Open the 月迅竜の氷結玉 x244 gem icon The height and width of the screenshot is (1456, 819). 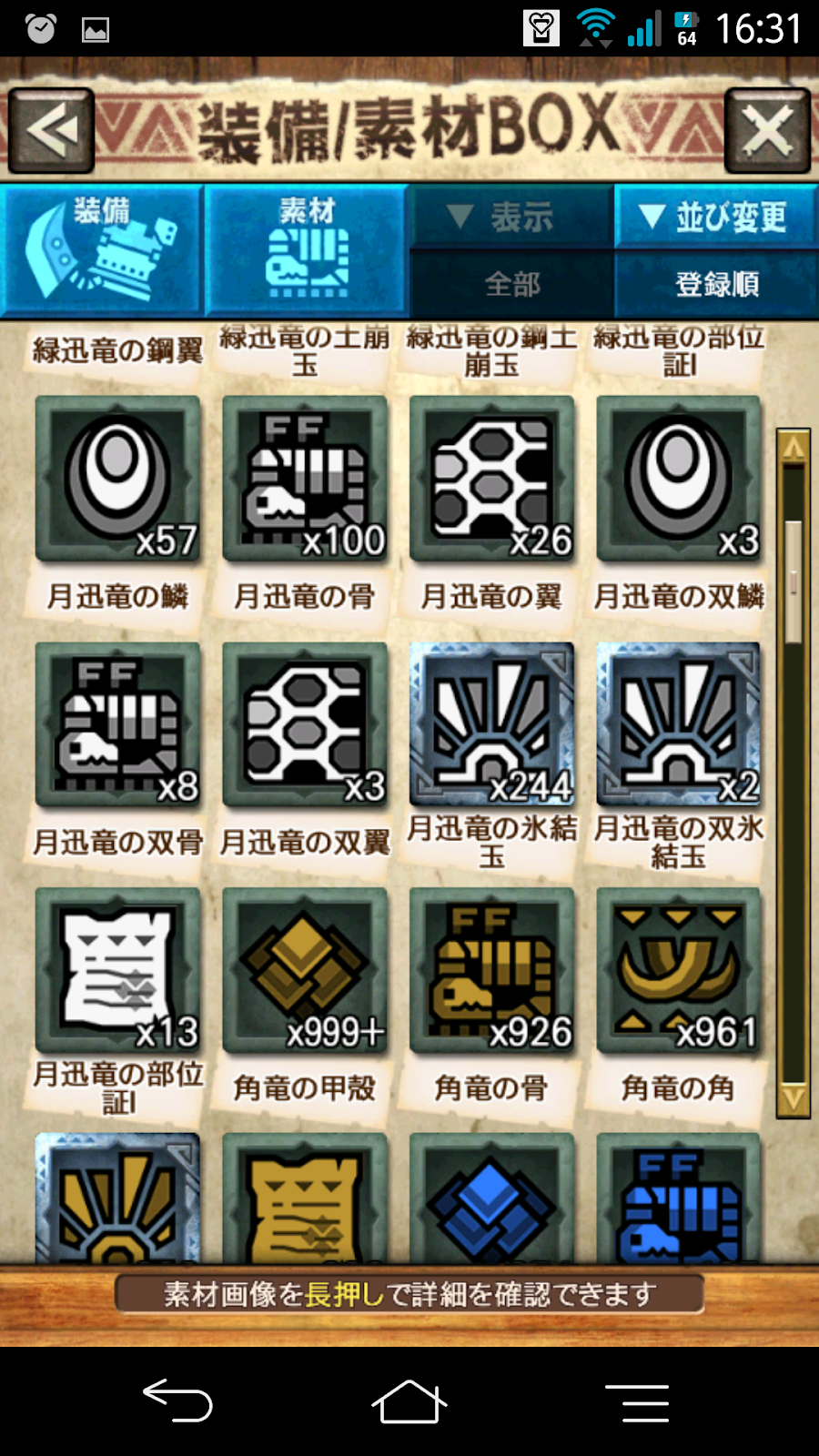(x=492, y=724)
